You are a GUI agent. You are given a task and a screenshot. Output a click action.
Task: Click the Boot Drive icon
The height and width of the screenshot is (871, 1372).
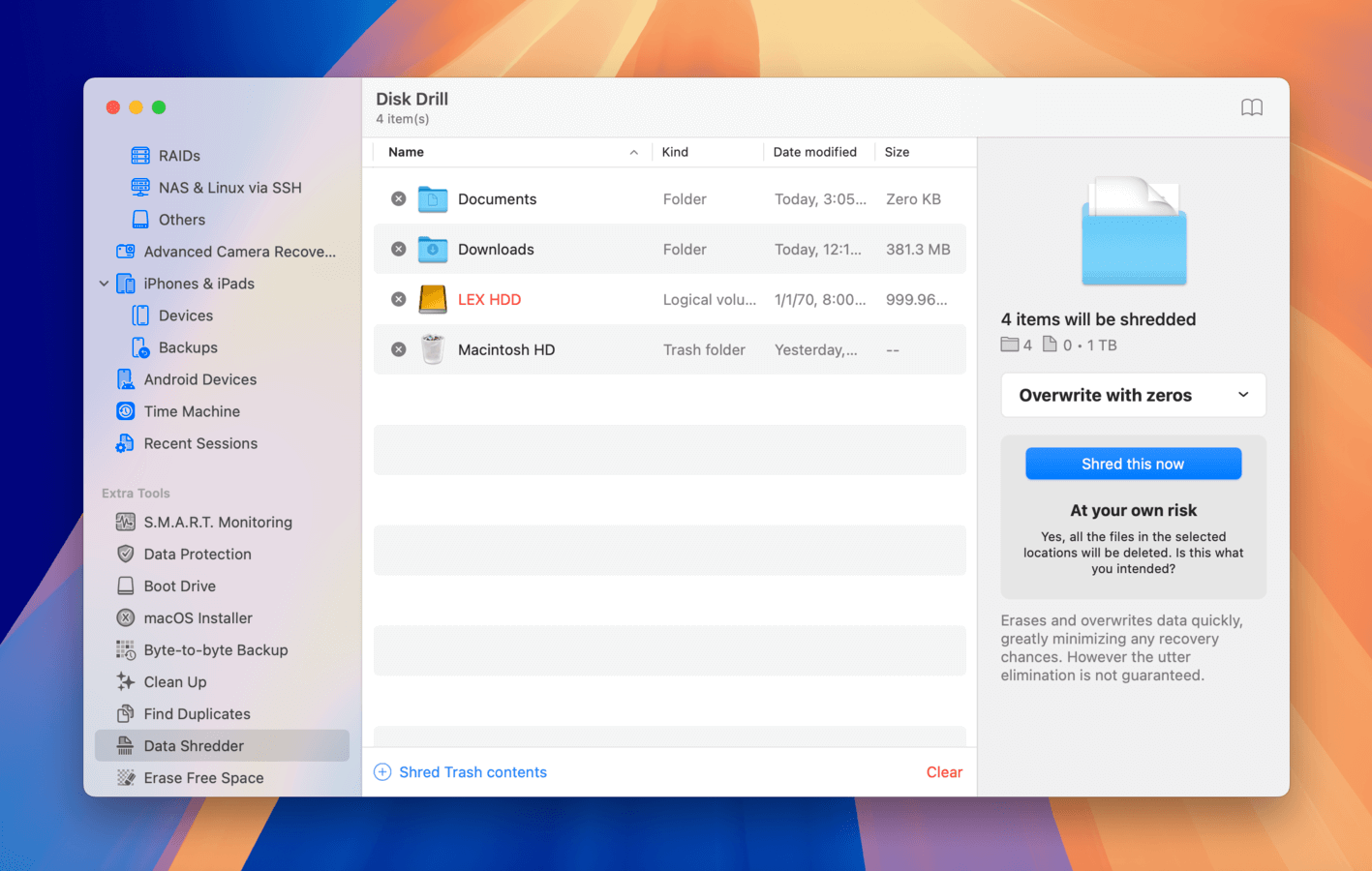pyautogui.click(x=126, y=586)
